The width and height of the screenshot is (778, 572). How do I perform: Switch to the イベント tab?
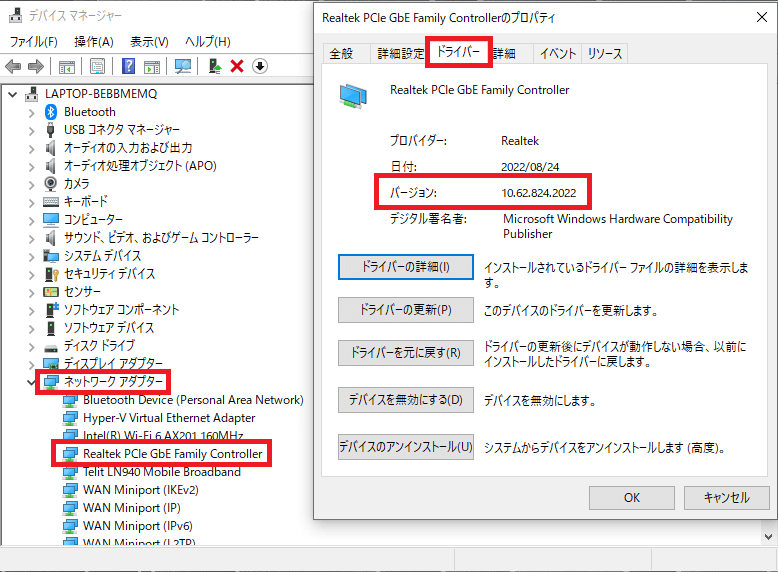point(557,53)
